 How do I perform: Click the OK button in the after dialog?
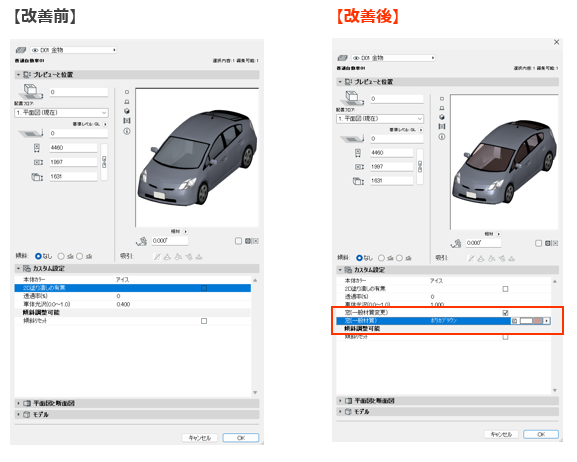541,434
